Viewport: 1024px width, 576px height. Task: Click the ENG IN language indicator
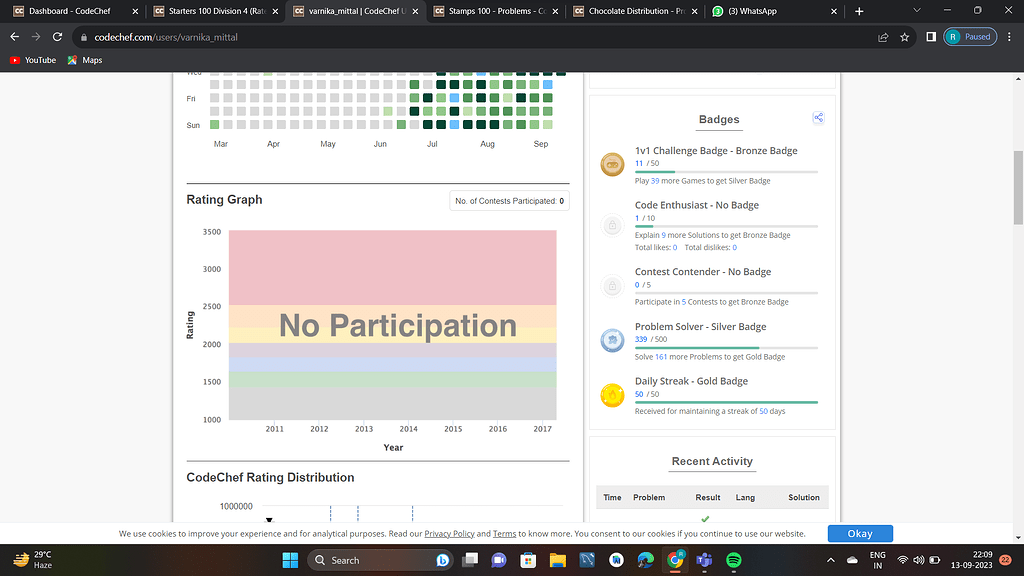877,560
